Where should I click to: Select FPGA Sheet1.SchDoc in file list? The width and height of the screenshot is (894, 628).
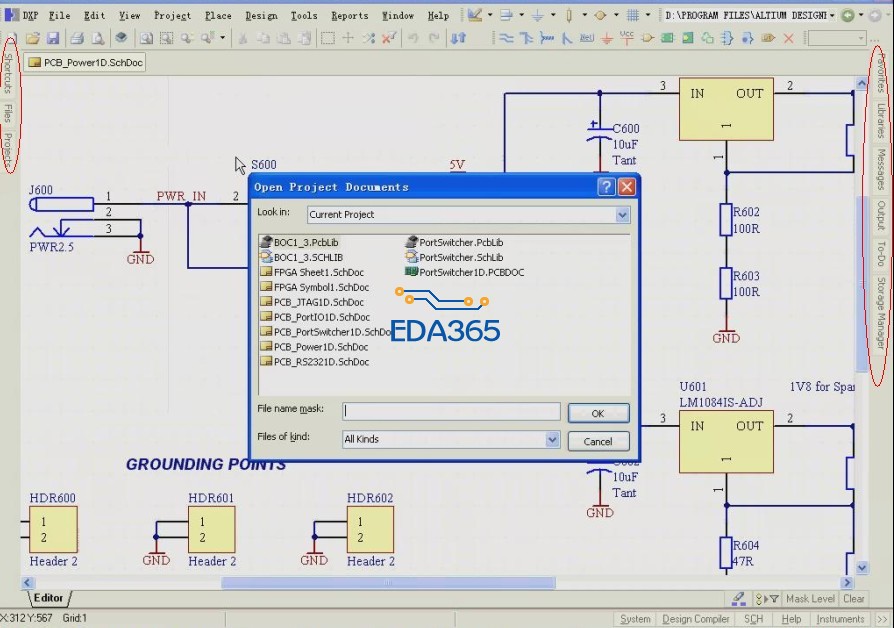pyautogui.click(x=312, y=273)
